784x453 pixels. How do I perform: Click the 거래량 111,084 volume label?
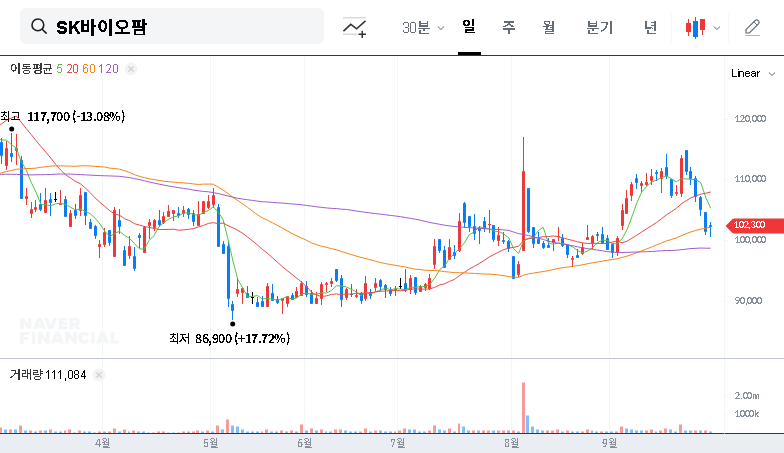(x=48, y=374)
